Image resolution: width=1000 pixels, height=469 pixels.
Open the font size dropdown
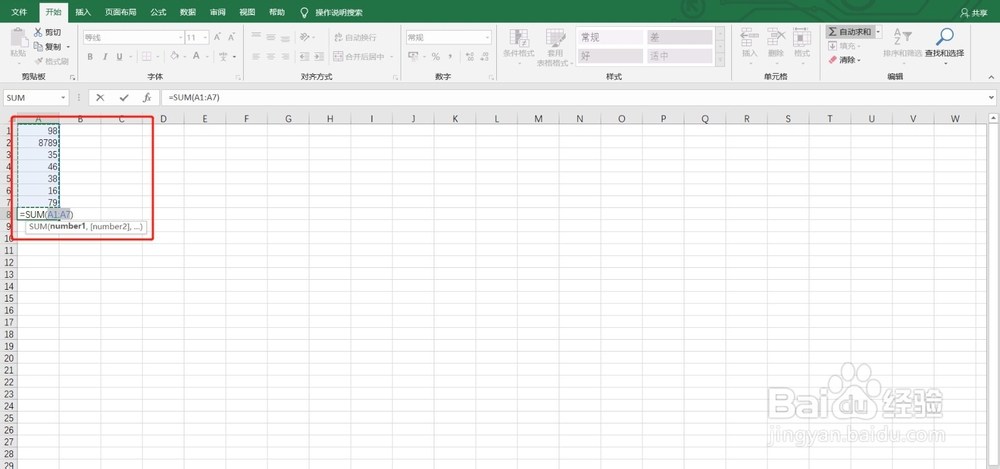205,38
